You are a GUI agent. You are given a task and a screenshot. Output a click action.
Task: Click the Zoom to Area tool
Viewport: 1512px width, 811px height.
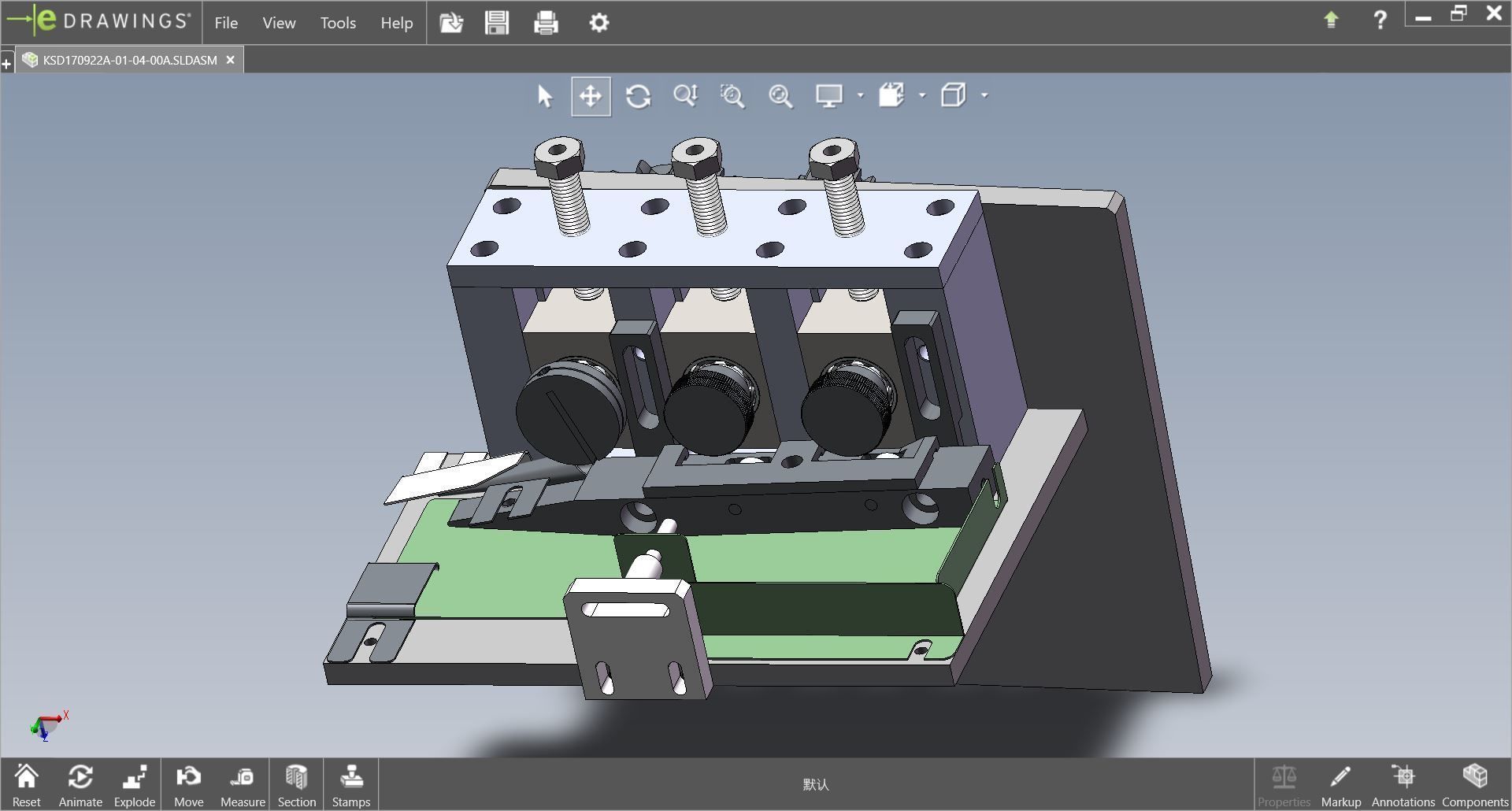coord(732,96)
